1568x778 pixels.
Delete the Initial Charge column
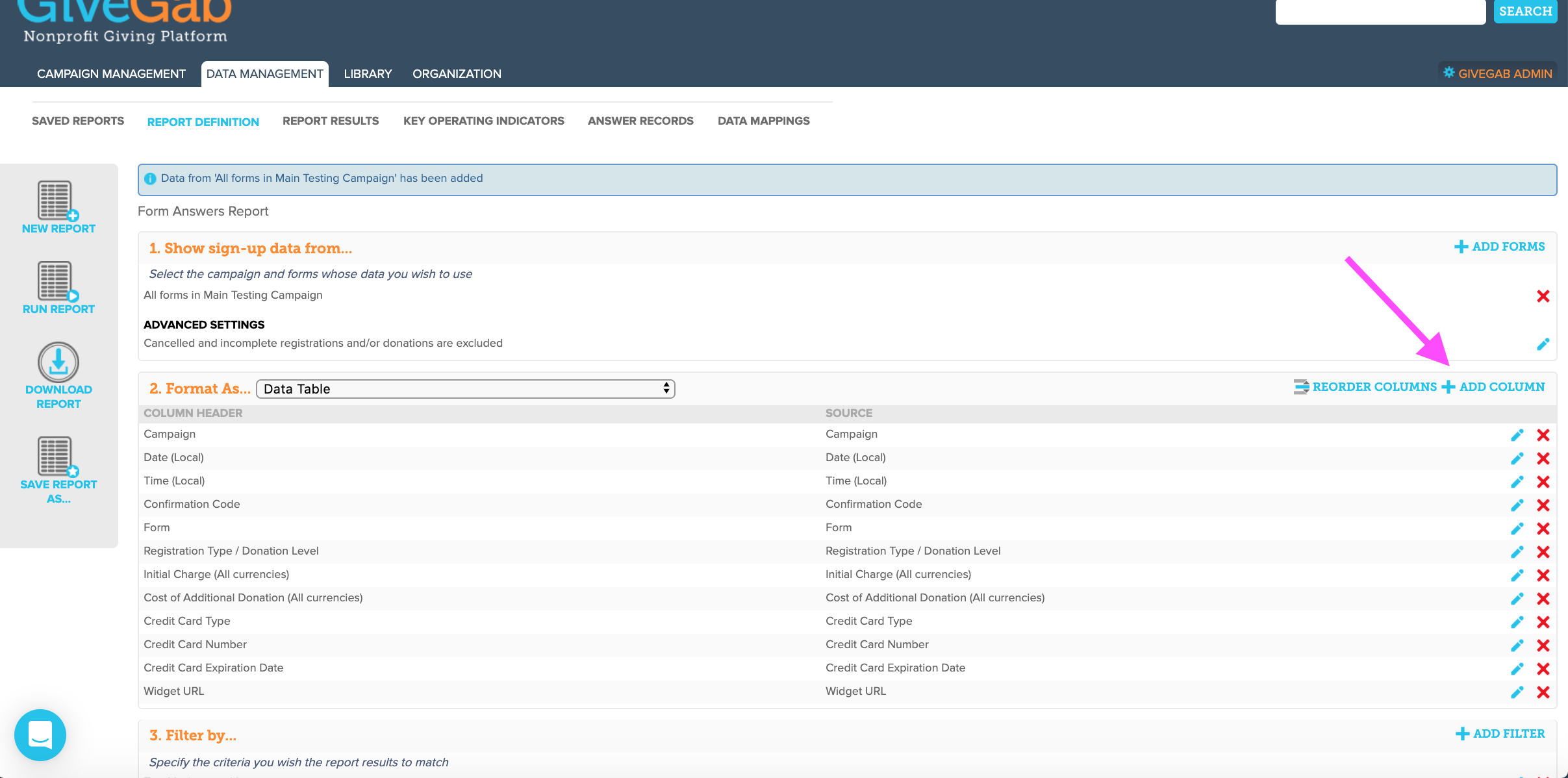[x=1543, y=575]
